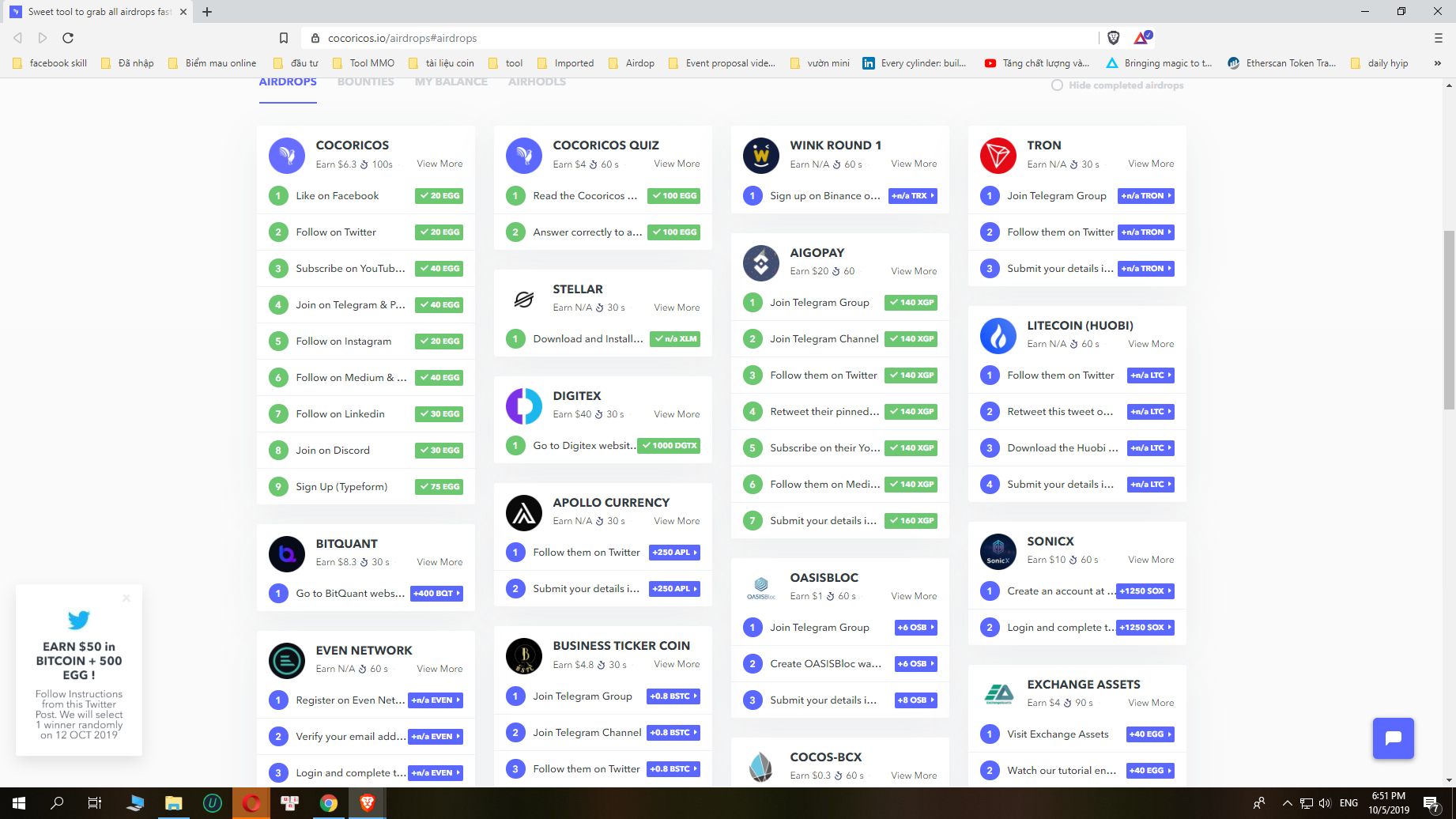
Task: Click the AigoPay logo icon
Action: click(x=760, y=263)
